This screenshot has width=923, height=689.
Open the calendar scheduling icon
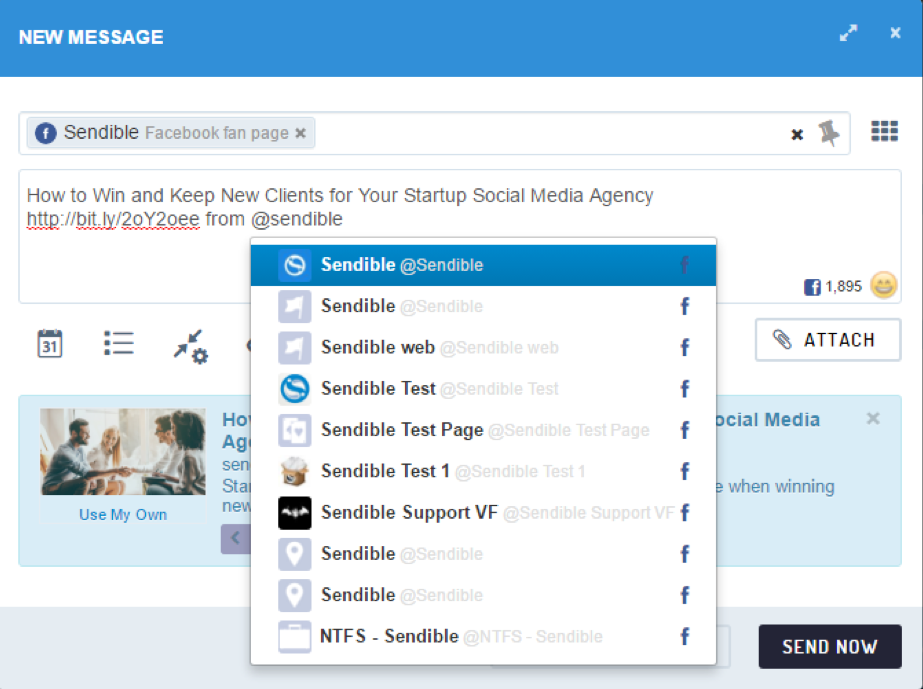point(50,343)
